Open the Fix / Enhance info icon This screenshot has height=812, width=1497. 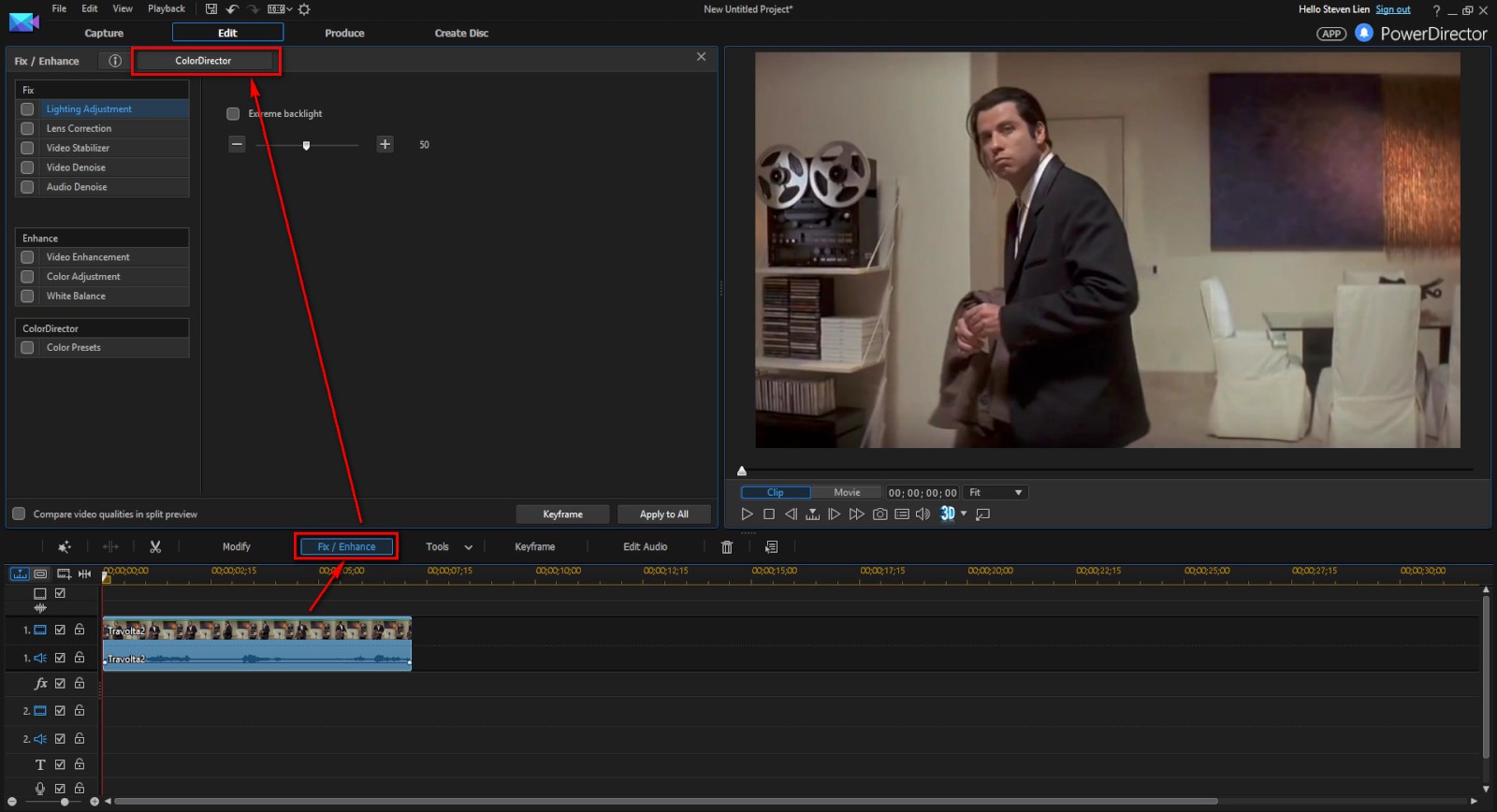coord(115,61)
